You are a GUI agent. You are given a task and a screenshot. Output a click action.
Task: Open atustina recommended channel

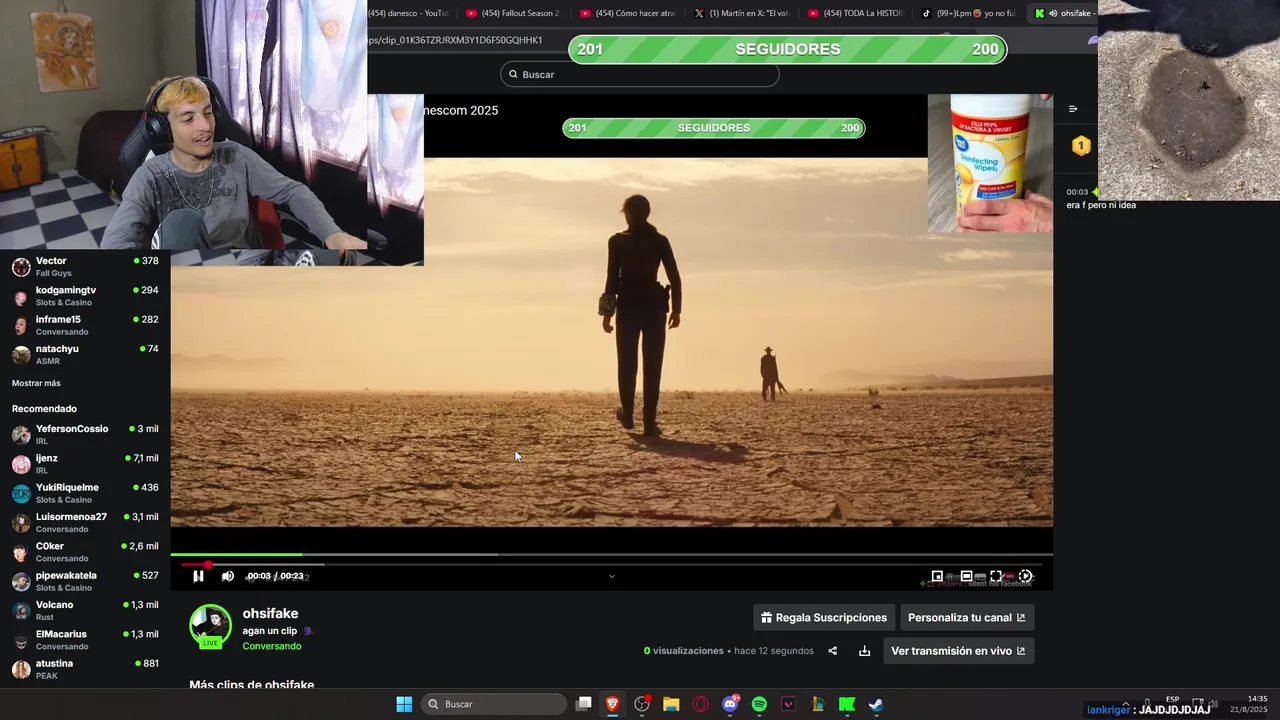point(85,669)
